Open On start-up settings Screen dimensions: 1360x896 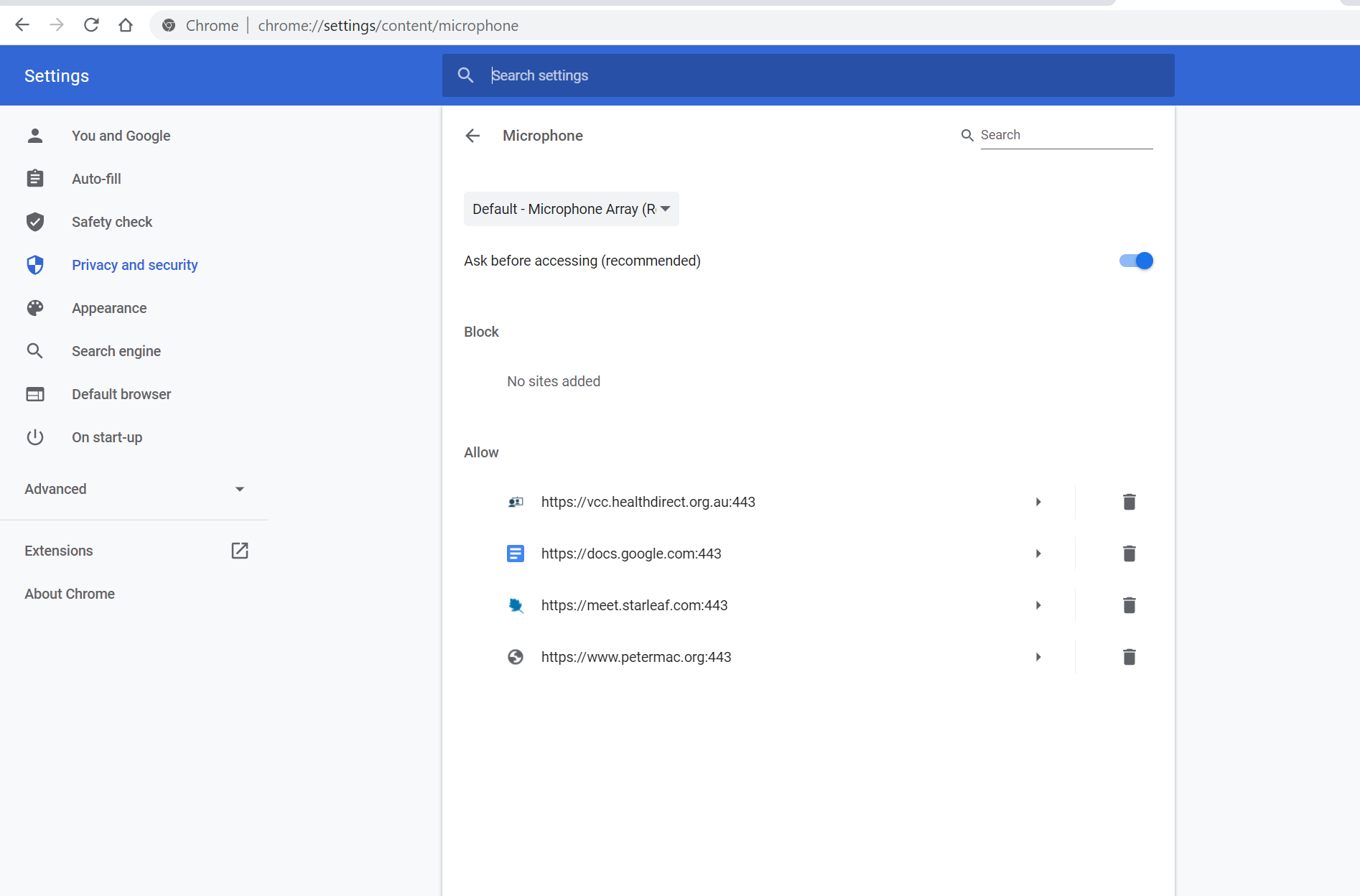tap(107, 437)
